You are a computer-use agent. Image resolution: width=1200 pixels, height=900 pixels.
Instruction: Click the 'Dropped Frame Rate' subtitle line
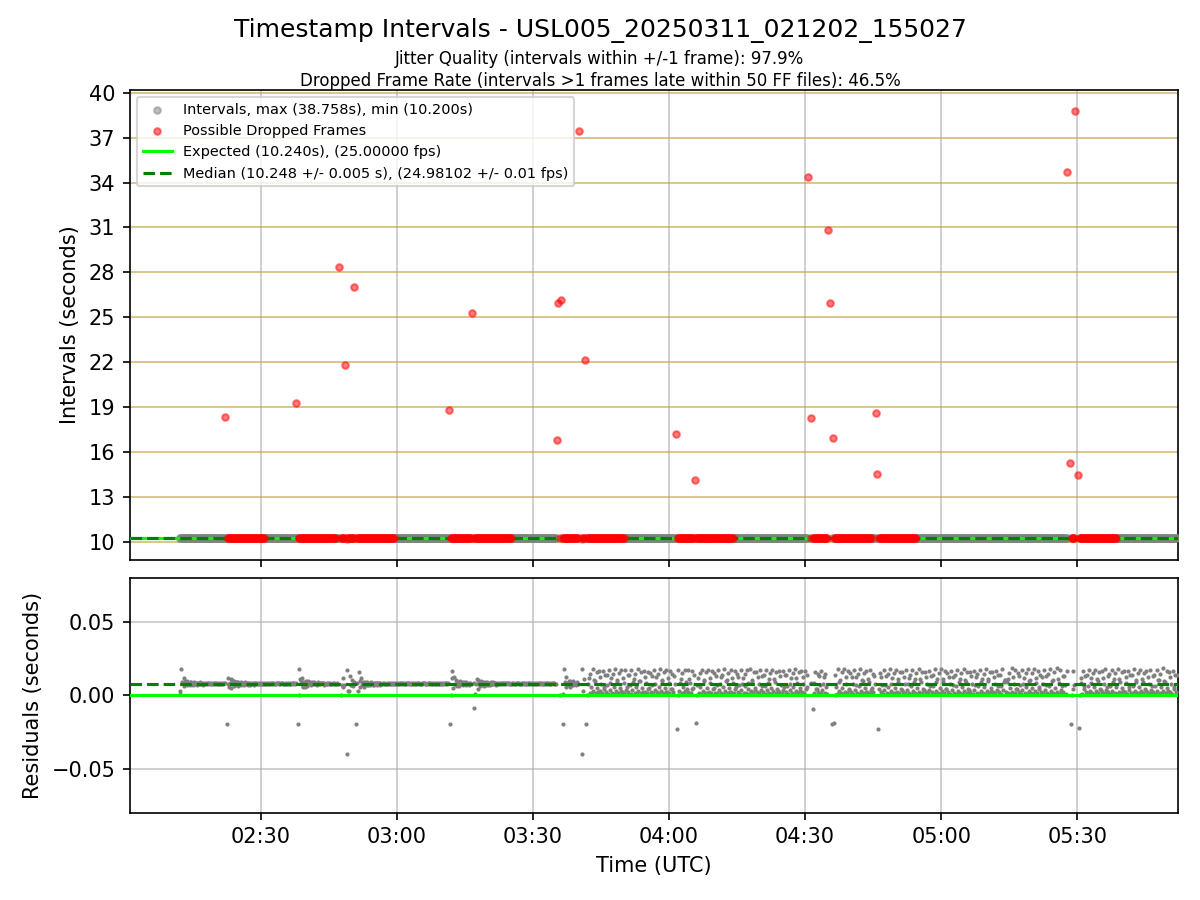point(600,80)
